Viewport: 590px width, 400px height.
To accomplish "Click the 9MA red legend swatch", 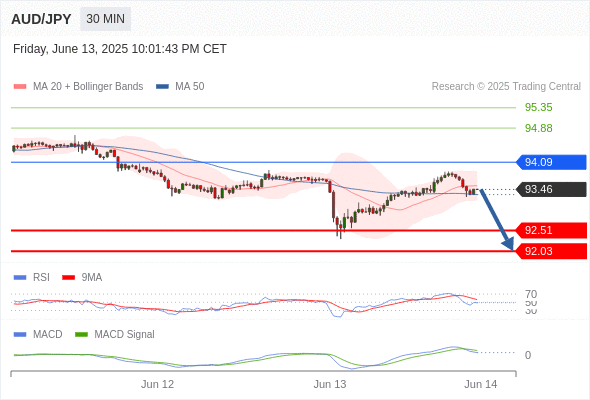I will click(x=68, y=278).
